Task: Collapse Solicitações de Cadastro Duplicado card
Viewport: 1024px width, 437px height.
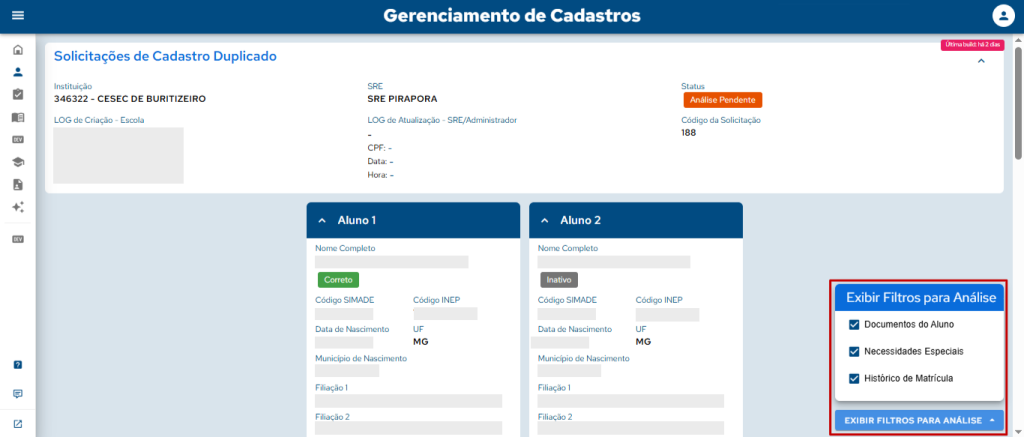Action: 981,61
